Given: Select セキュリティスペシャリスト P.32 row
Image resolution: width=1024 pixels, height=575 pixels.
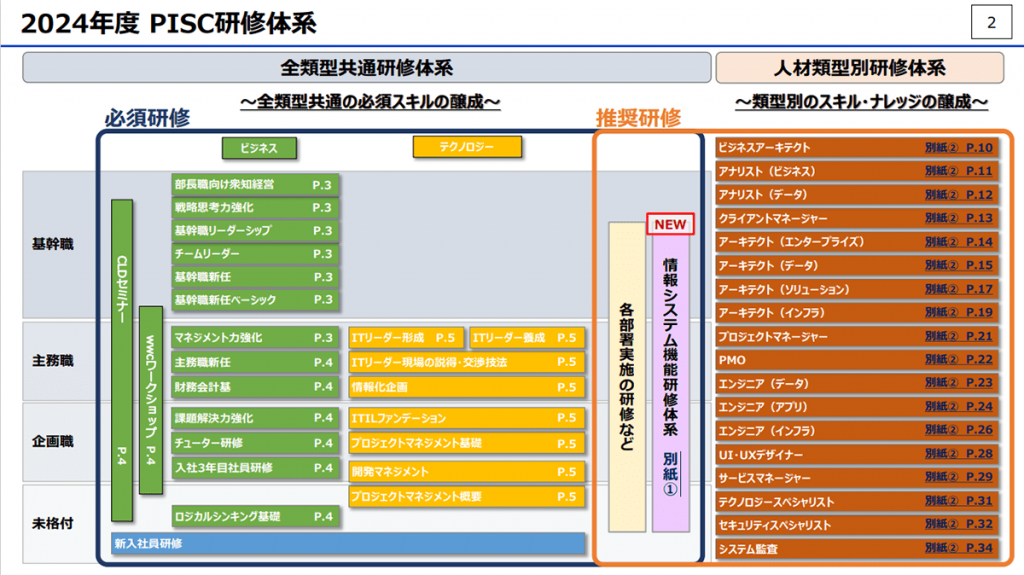Looking at the screenshot, I should click(x=857, y=525).
